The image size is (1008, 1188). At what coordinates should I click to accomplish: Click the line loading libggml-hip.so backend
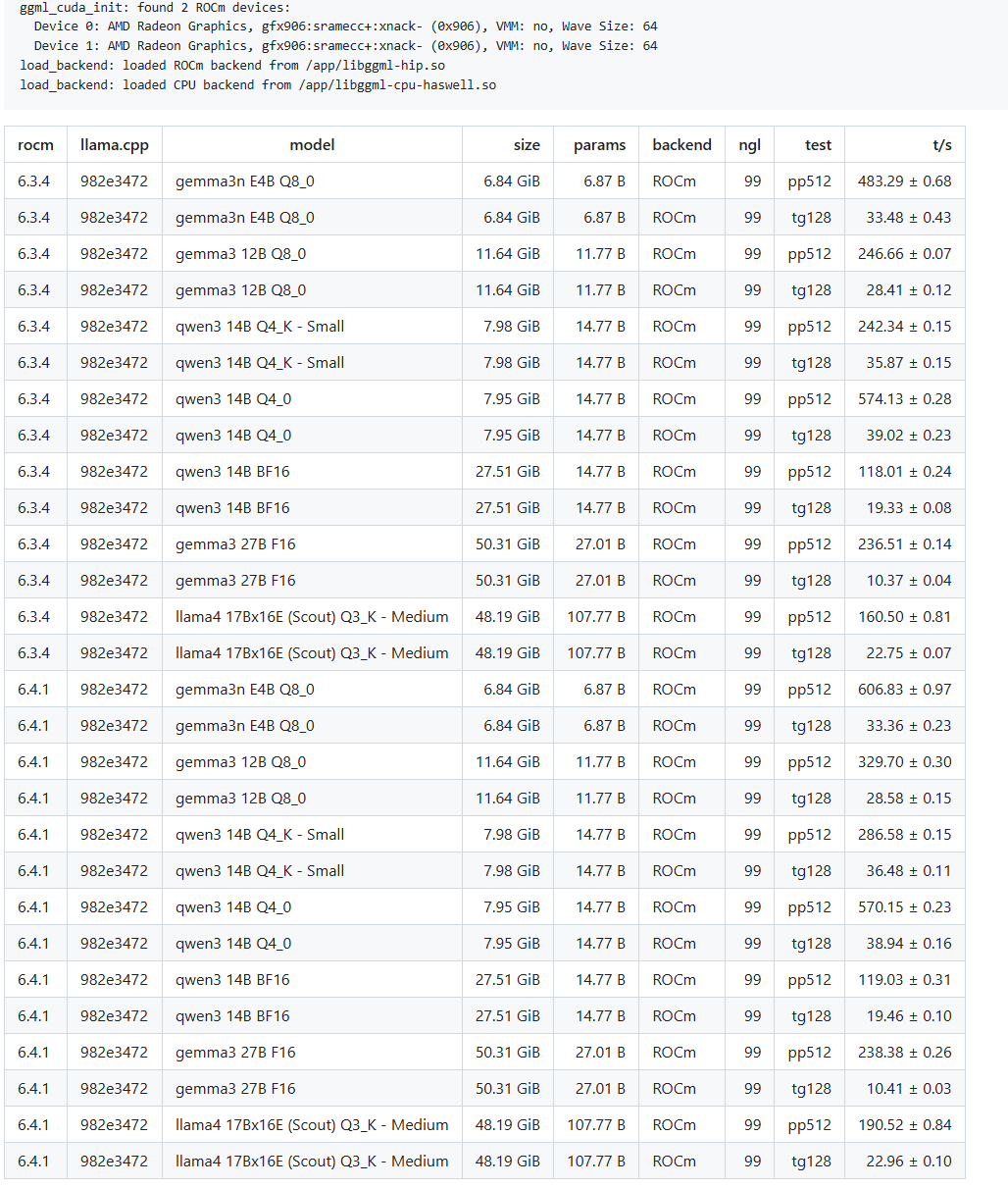pyautogui.click(x=232, y=66)
